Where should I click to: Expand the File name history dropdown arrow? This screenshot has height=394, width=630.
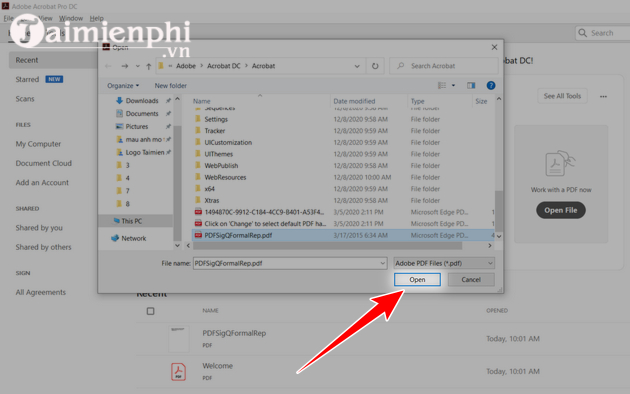[382, 263]
